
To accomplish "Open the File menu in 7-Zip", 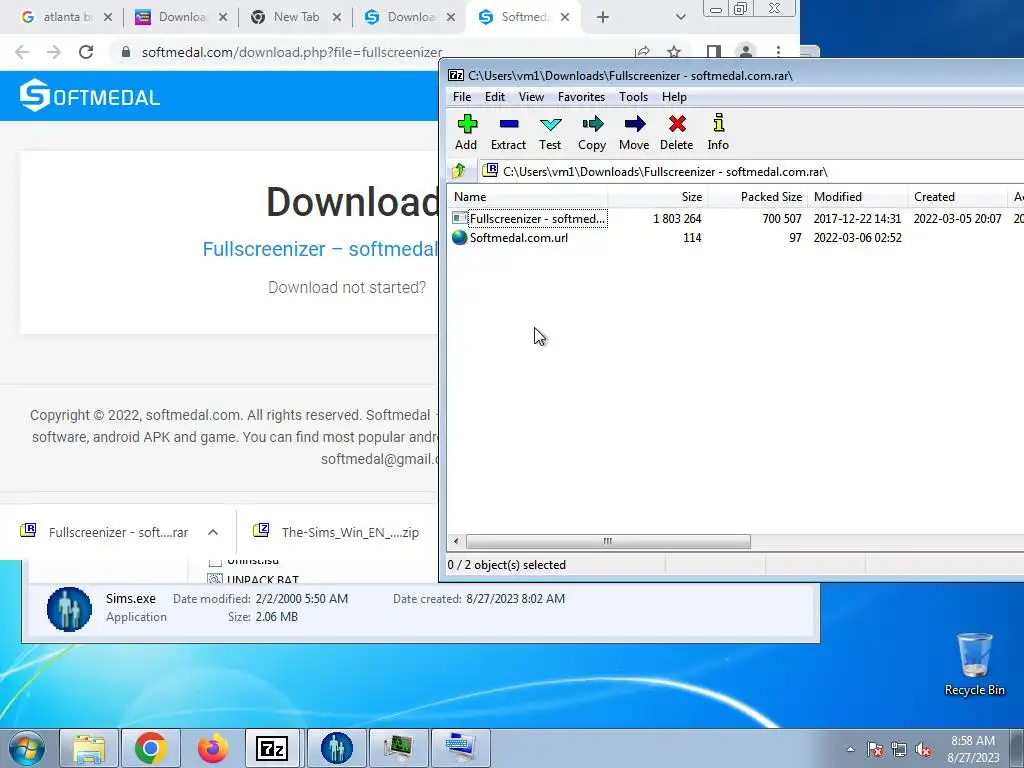I will (x=462, y=97).
